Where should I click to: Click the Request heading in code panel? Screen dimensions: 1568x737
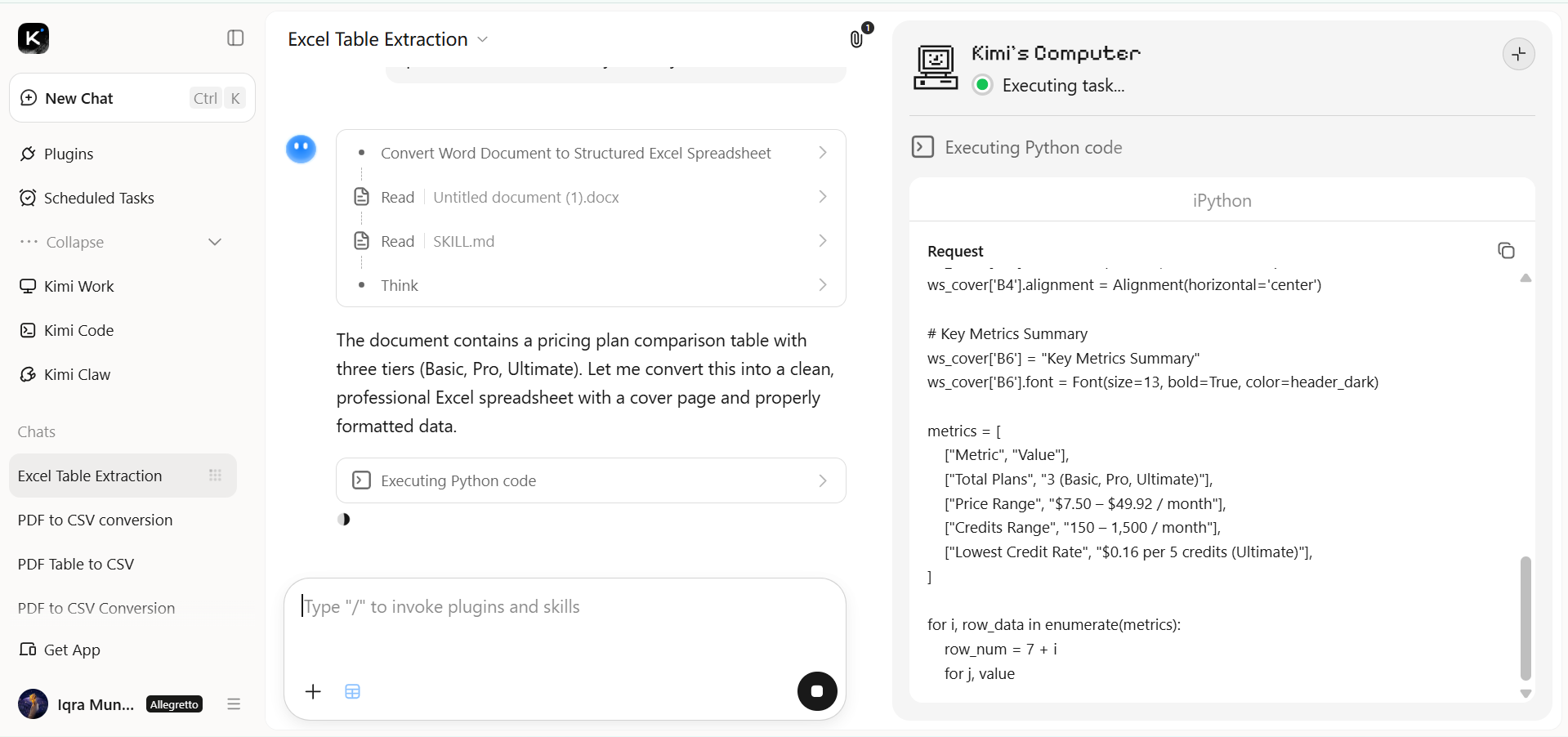pyautogui.click(x=955, y=252)
